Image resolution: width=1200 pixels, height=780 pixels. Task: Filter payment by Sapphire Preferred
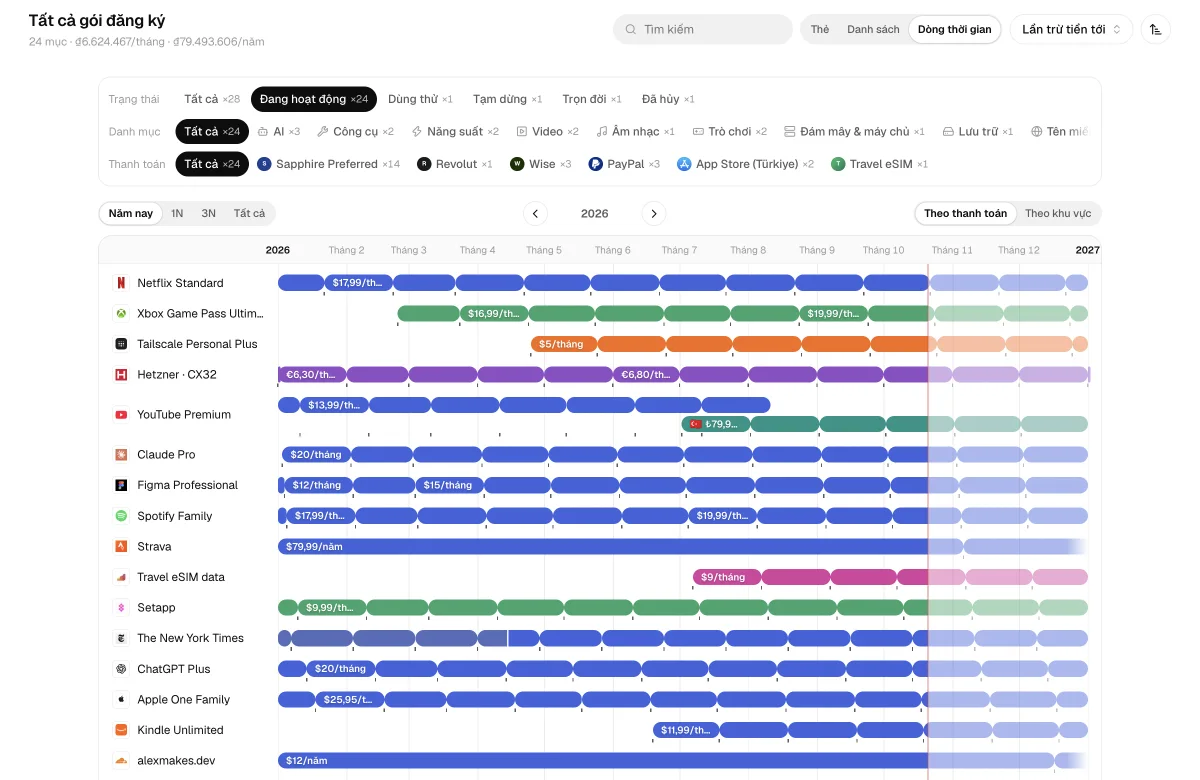(x=328, y=164)
